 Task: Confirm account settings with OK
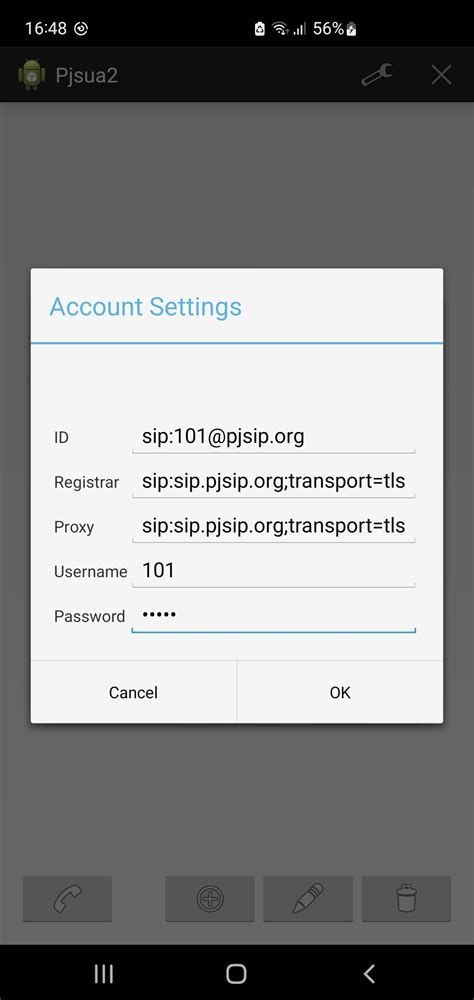(x=340, y=693)
